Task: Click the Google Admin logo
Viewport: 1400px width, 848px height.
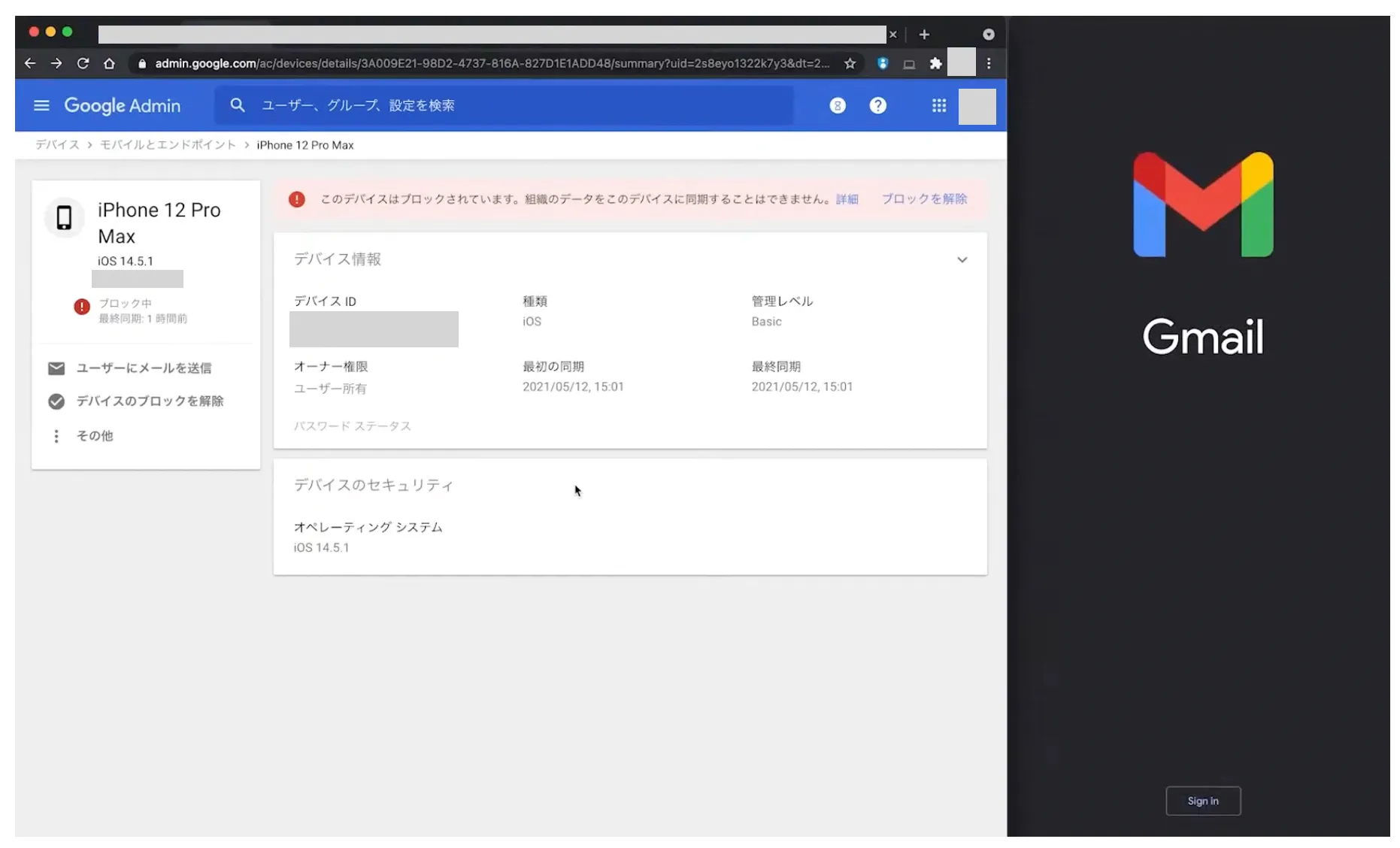Action: pyautogui.click(x=122, y=106)
